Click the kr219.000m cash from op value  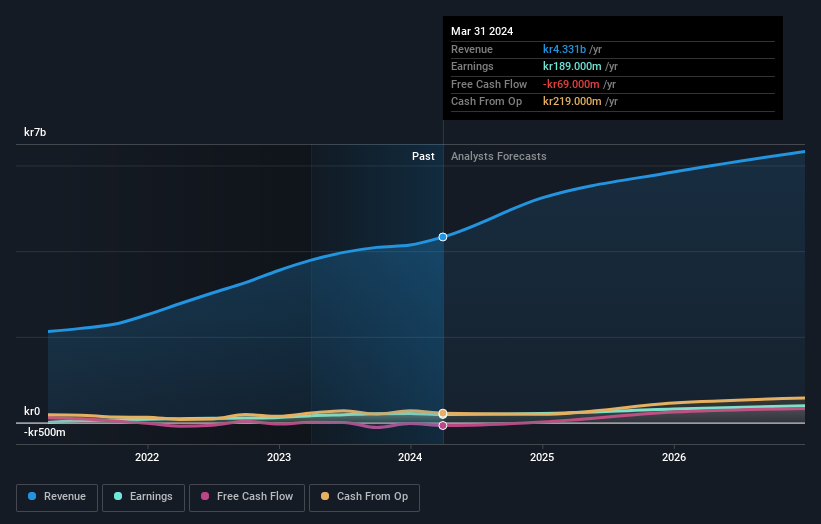[572, 102]
